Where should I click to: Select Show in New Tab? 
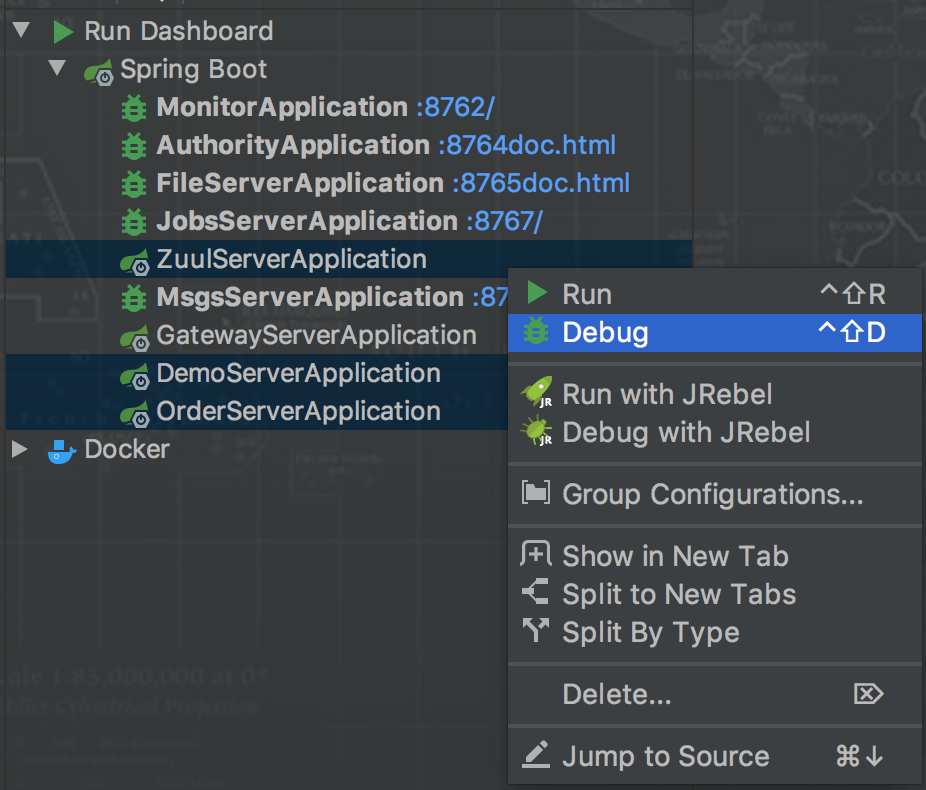(715, 556)
